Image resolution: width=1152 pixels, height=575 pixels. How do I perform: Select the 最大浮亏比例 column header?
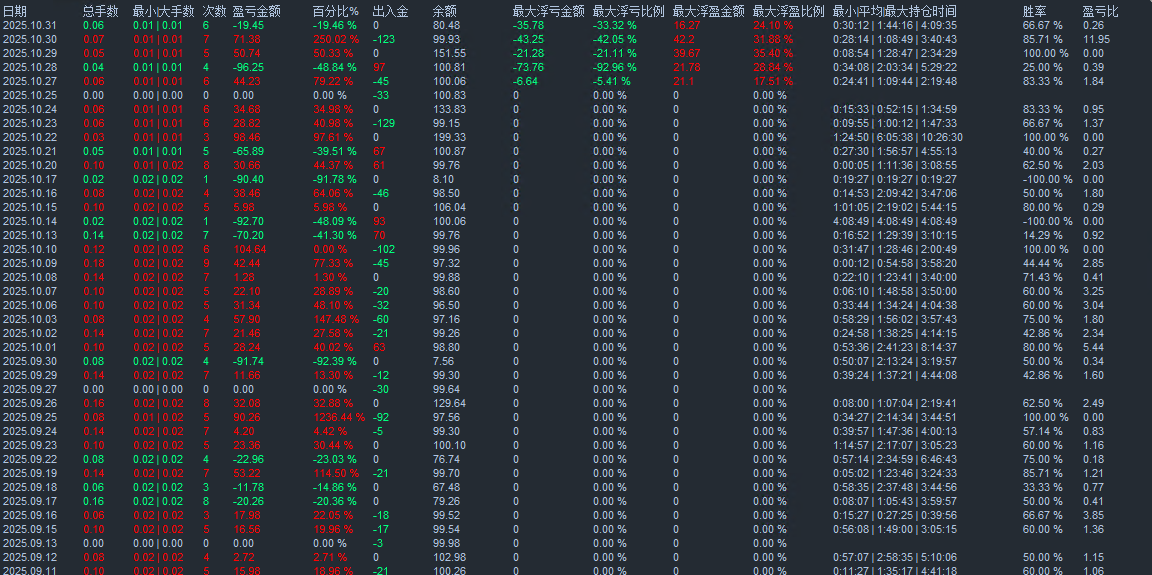coord(629,11)
